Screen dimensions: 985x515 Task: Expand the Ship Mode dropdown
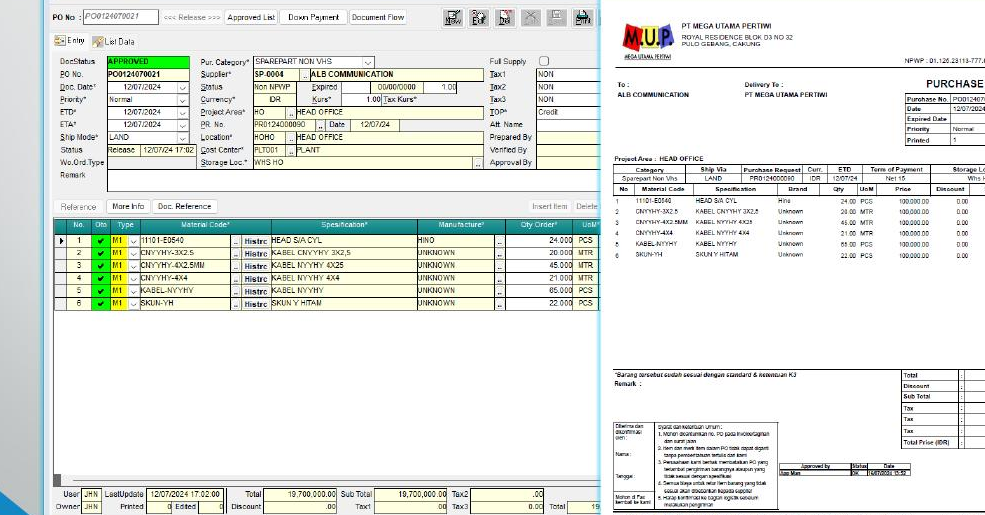tap(183, 138)
